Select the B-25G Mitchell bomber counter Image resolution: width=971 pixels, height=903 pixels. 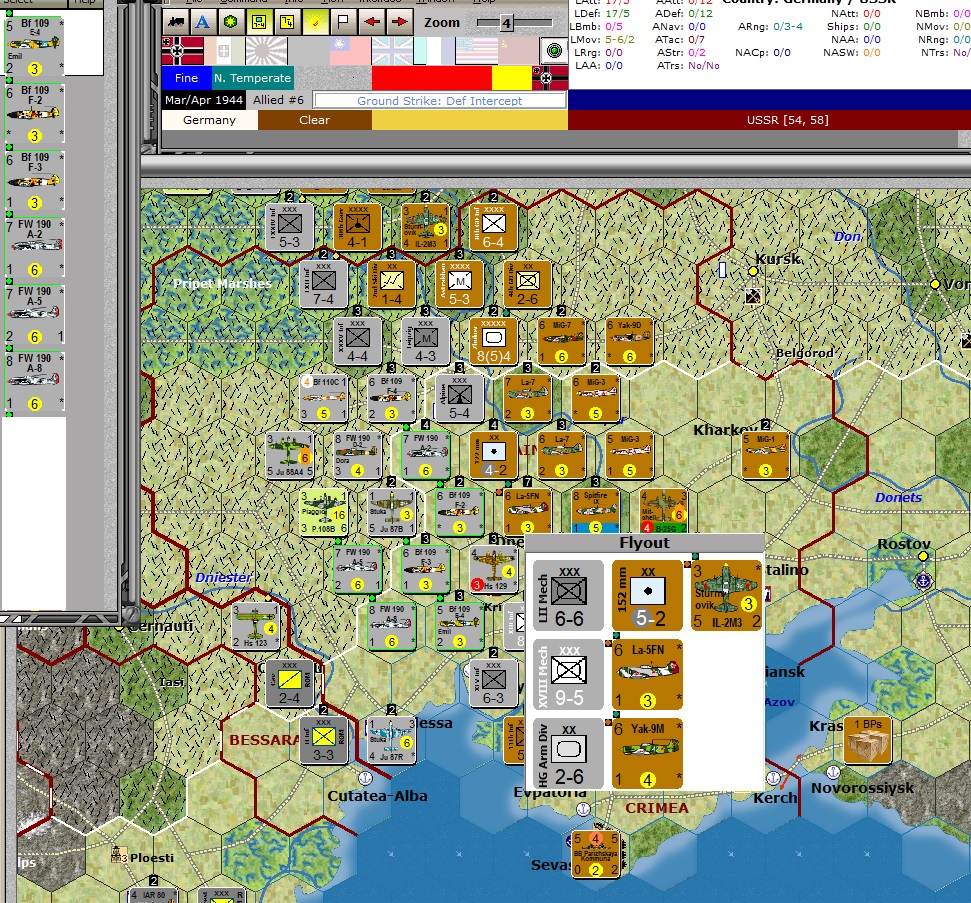(663, 512)
